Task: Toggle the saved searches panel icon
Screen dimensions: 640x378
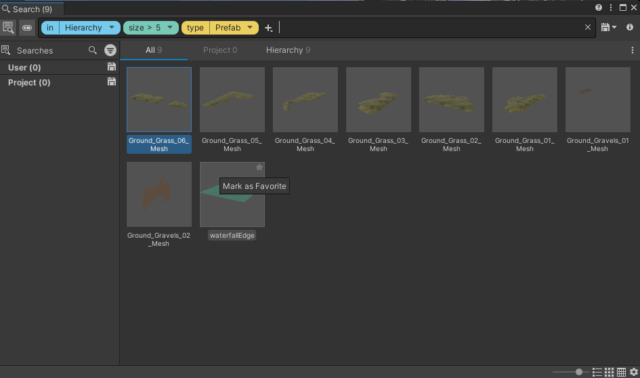Action: point(8,28)
